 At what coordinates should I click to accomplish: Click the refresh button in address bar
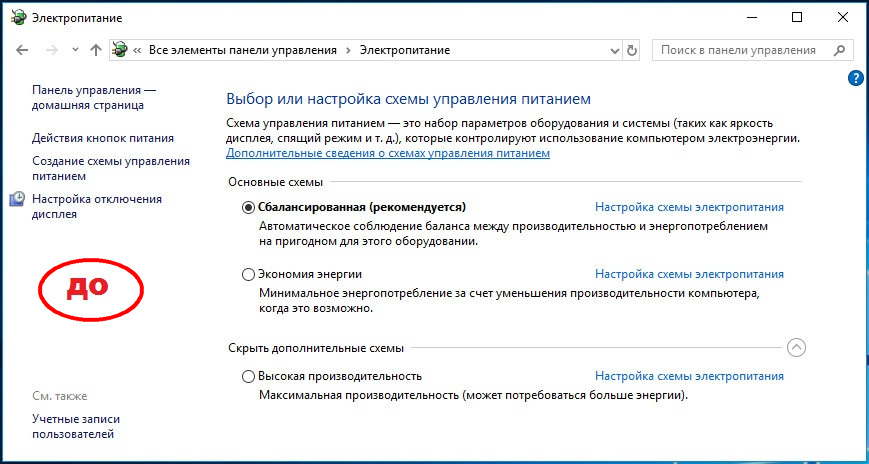631,50
